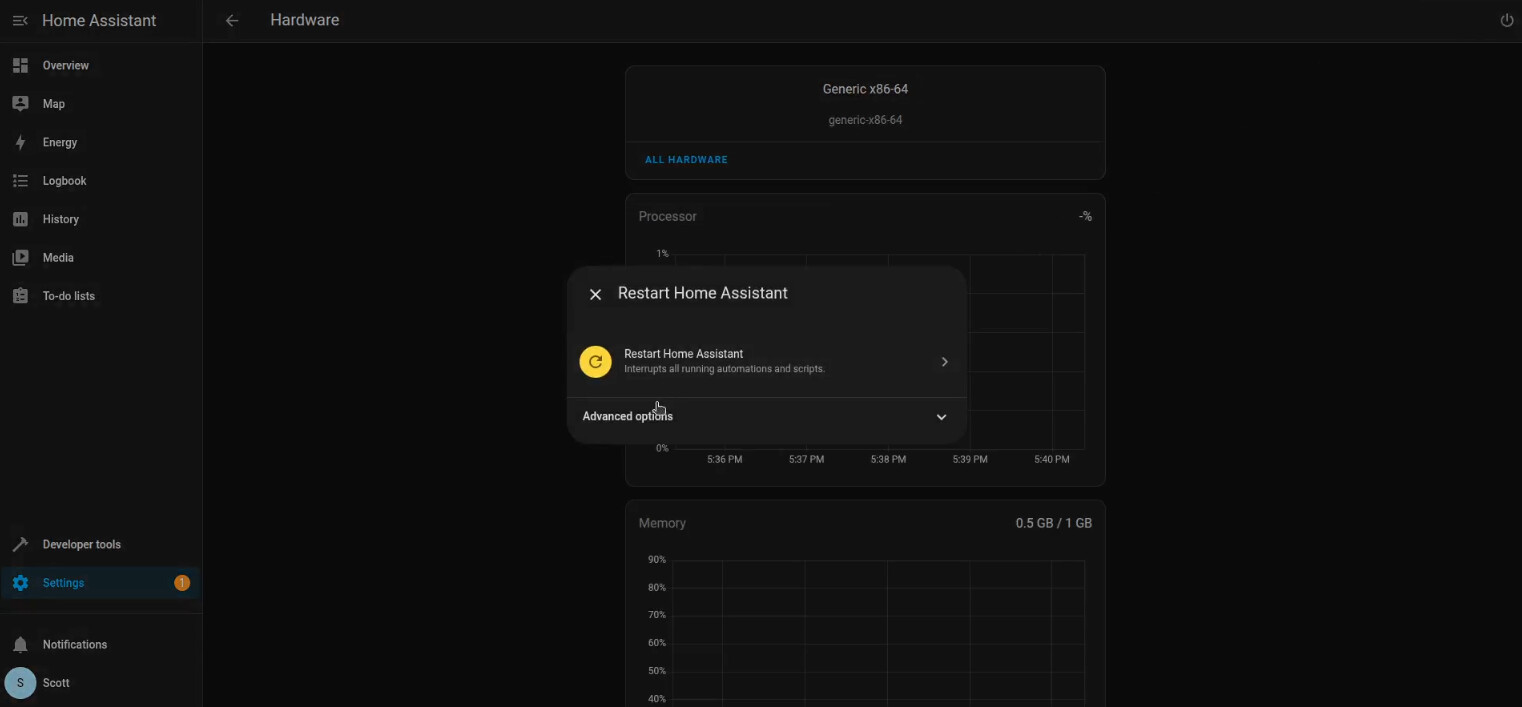Screen dimensions: 1522x707
Task: Click the Settings label in the sidebar
Action: (x=64, y=583)
